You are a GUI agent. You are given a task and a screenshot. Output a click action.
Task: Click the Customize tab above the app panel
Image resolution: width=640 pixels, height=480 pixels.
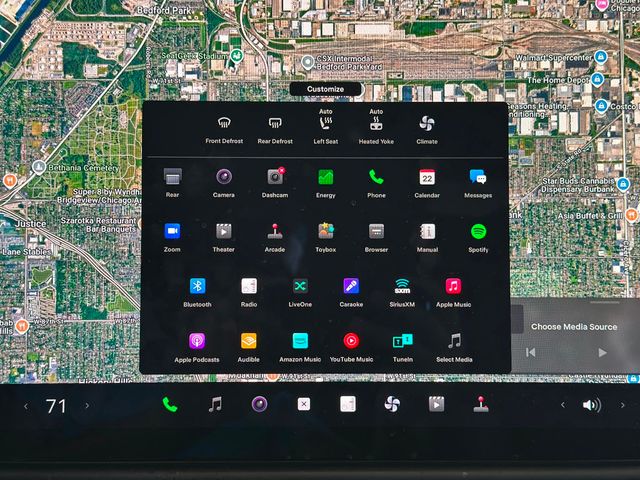pyautogui.click(x=325, y=89)
